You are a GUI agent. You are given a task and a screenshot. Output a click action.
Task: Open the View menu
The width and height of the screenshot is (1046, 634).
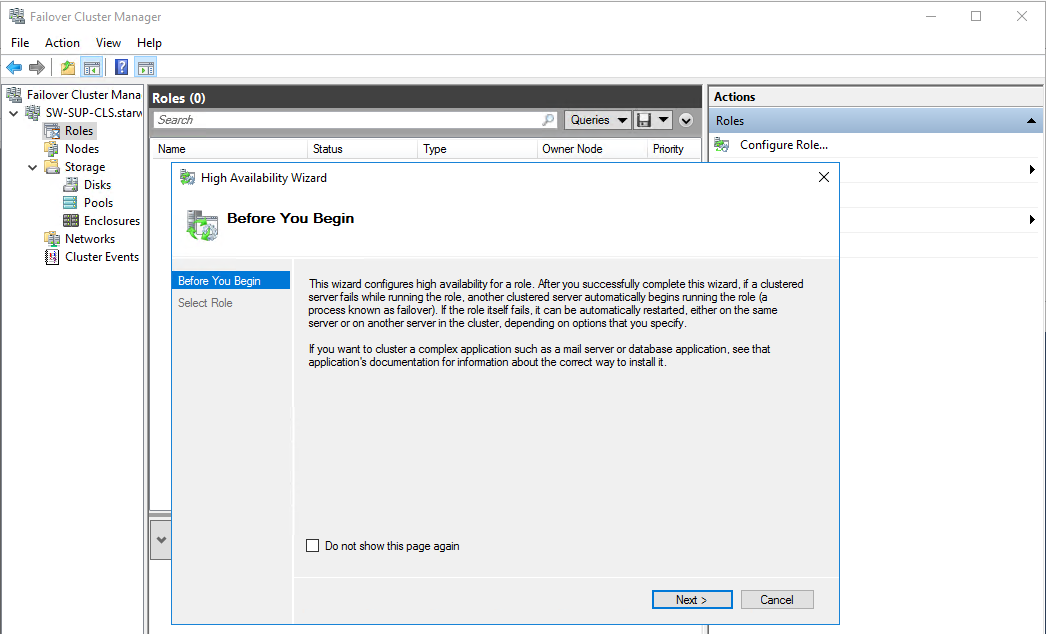108,43
